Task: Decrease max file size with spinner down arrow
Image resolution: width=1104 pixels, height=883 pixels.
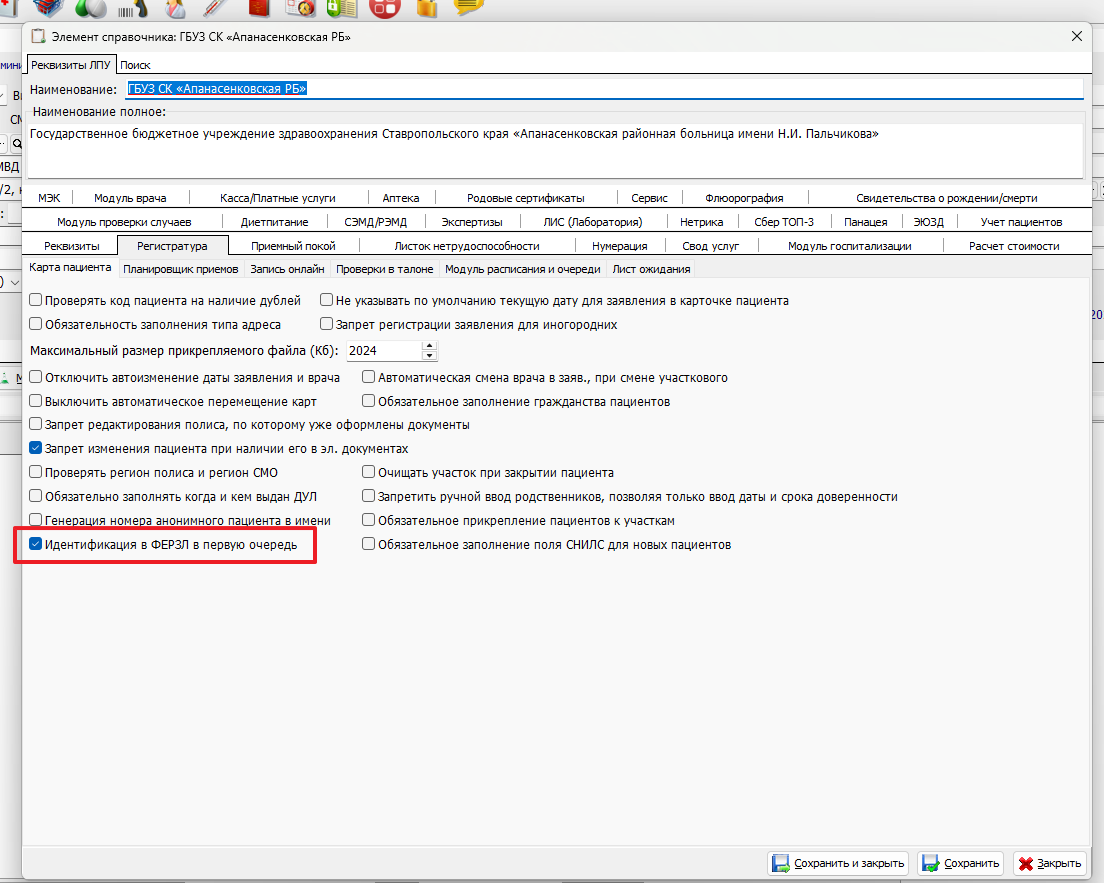Action: tap(429, 356)
